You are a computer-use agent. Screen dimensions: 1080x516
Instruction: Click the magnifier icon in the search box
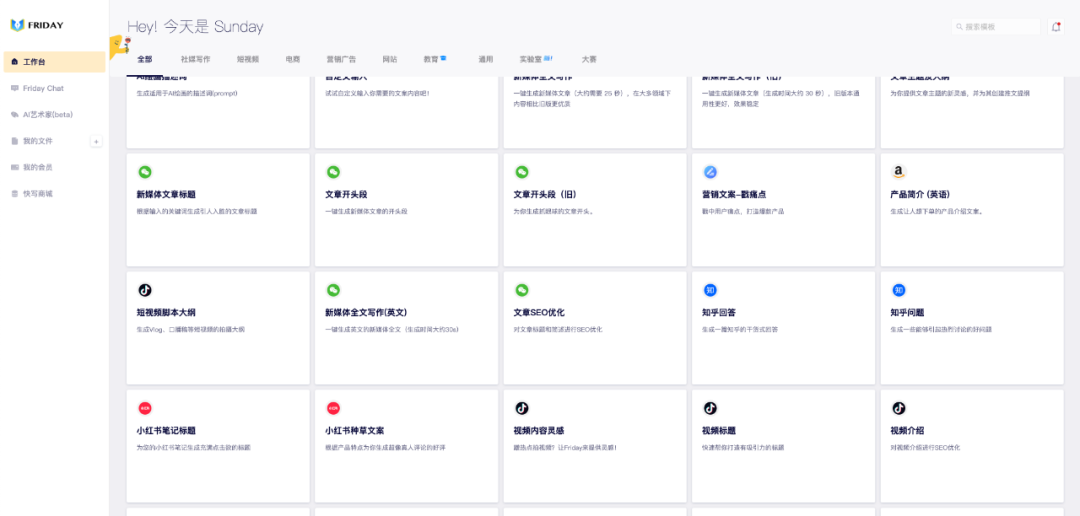pos(959,28)
